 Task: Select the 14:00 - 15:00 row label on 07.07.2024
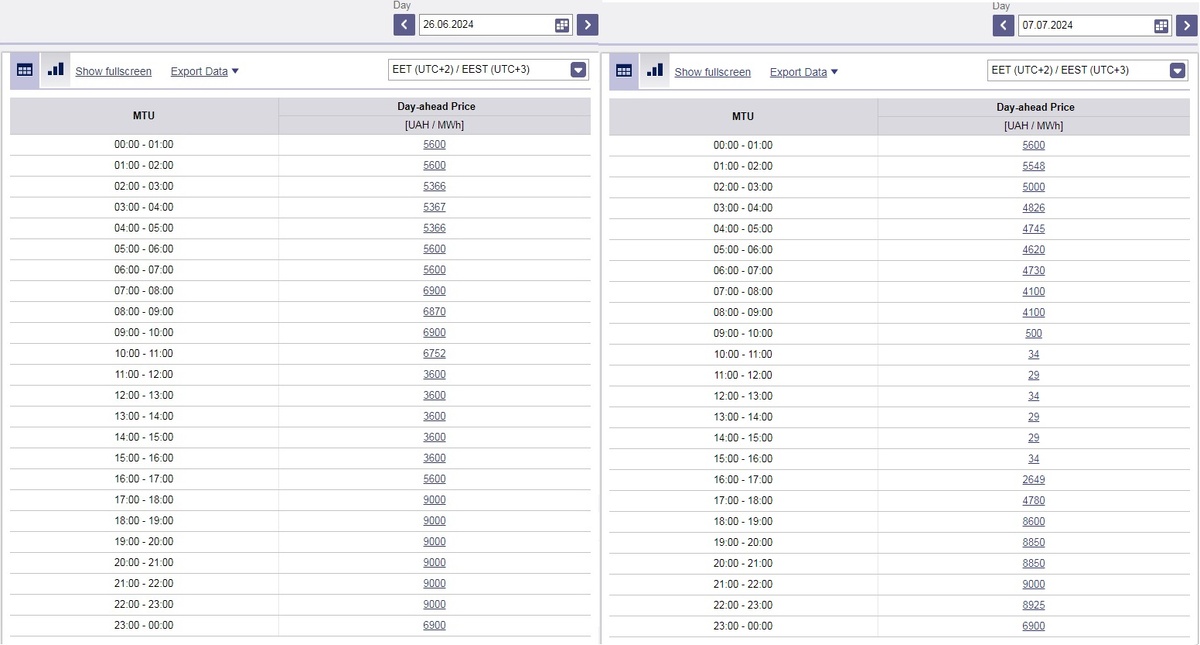point(743,438)
